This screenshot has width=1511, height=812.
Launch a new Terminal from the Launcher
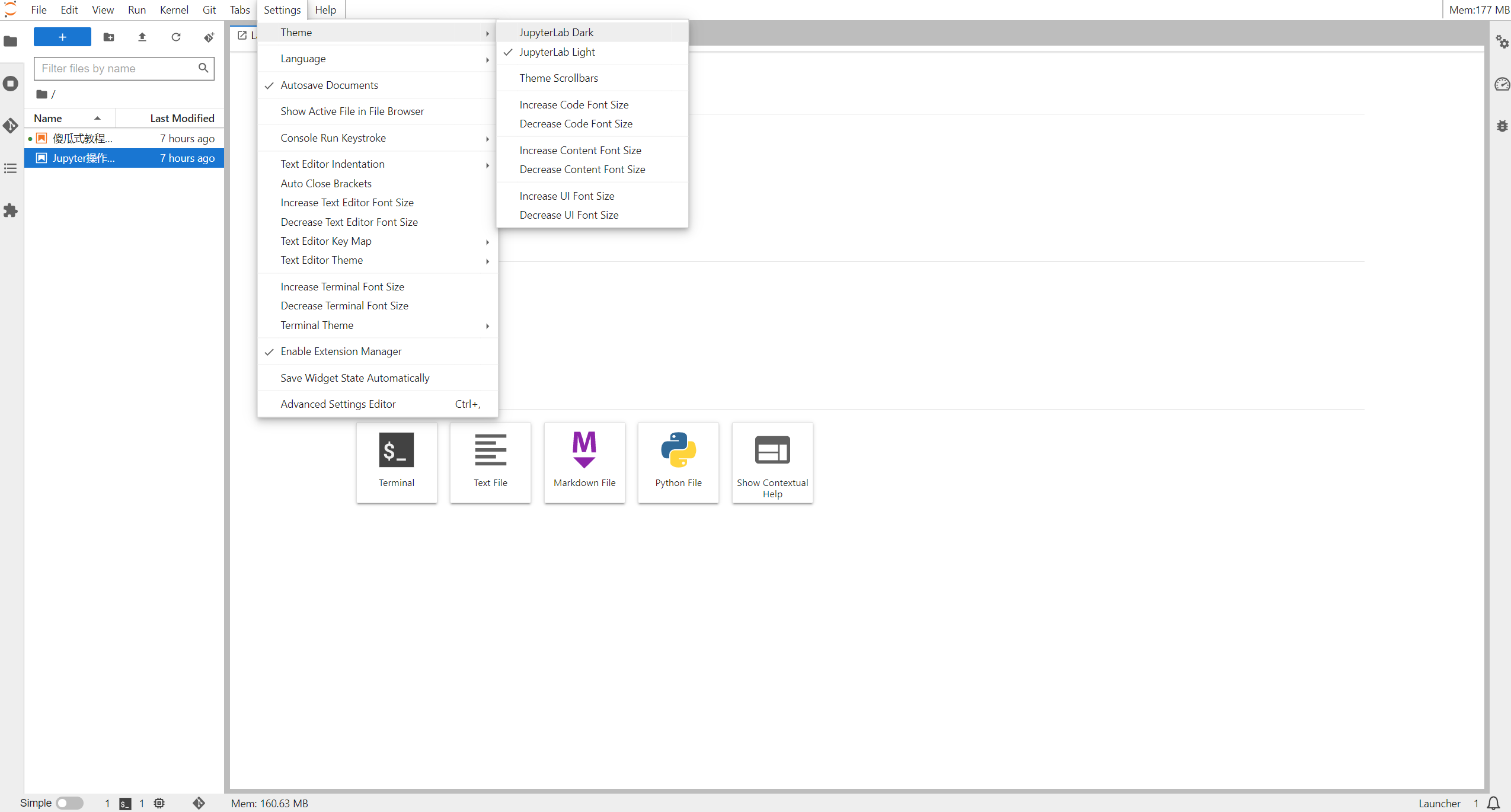pos(396,462)
